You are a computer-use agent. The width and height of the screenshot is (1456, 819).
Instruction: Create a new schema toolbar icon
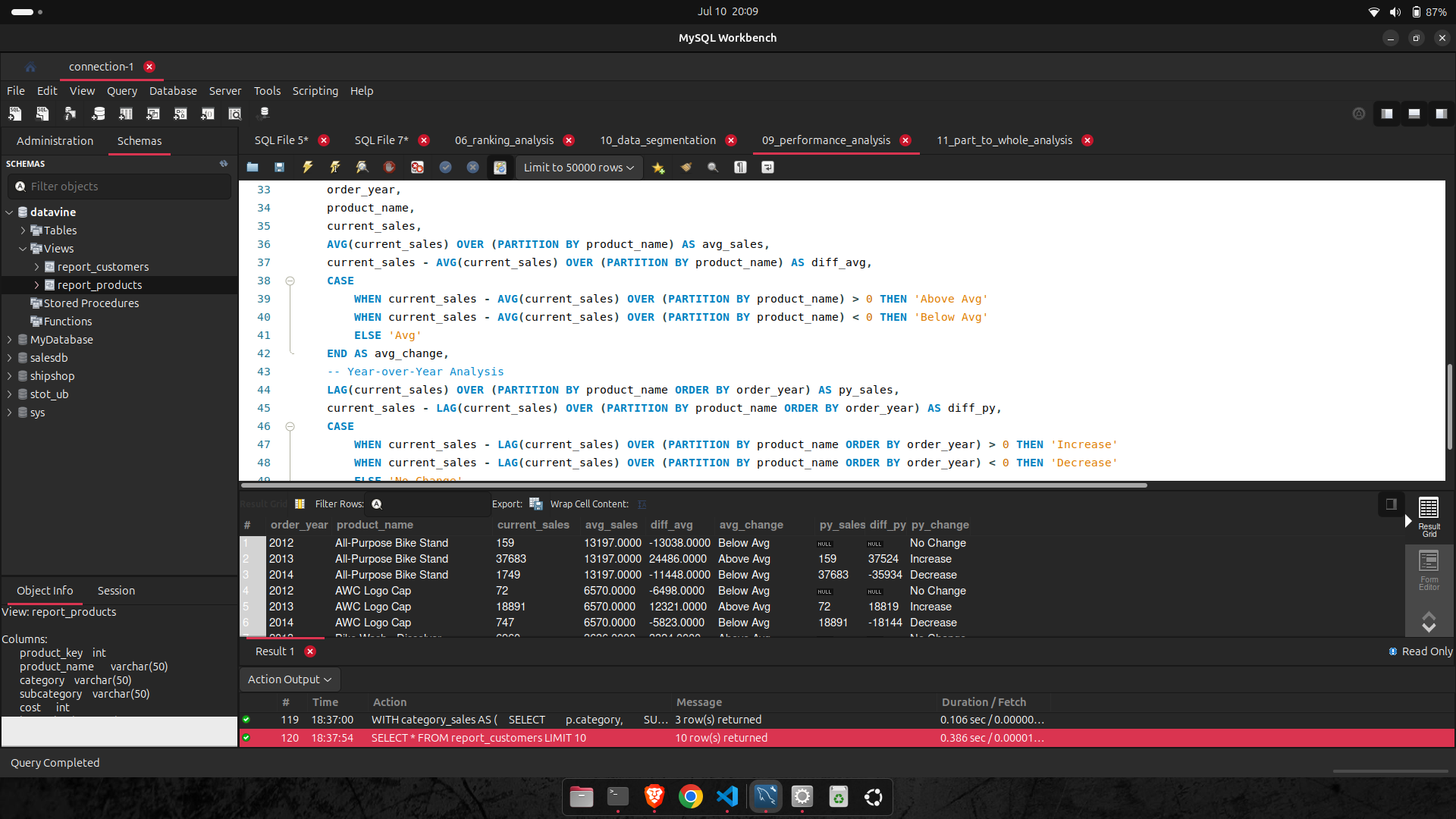point(99,114)
